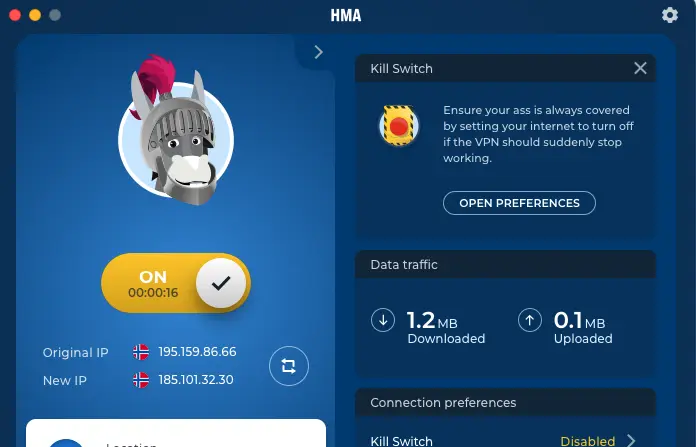Collapse the side panel with the chevron

tap(318, 52)
